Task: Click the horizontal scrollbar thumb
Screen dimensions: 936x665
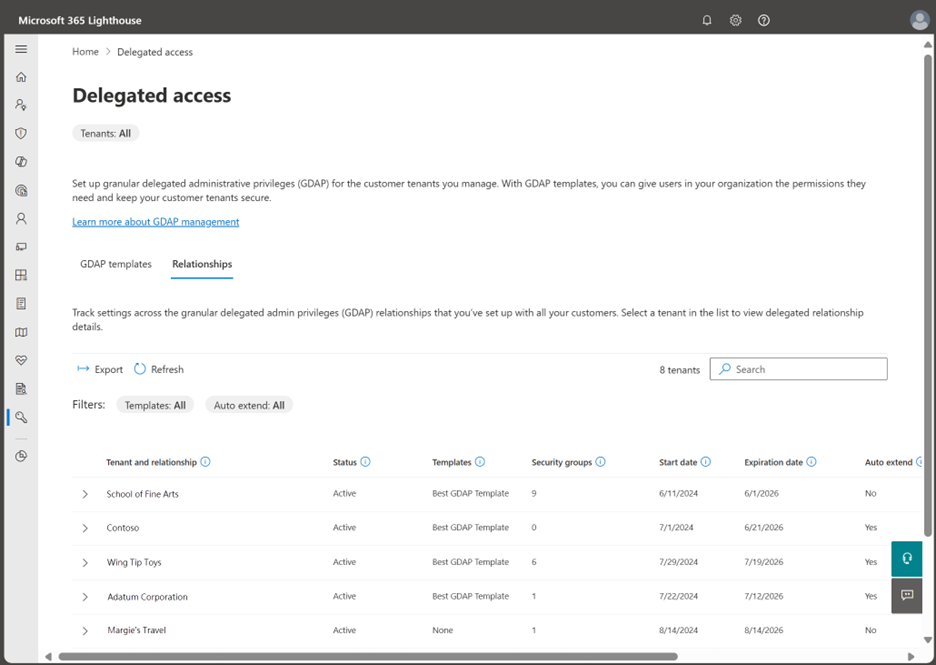Action: pyautogui.click(x=368, y=657)
